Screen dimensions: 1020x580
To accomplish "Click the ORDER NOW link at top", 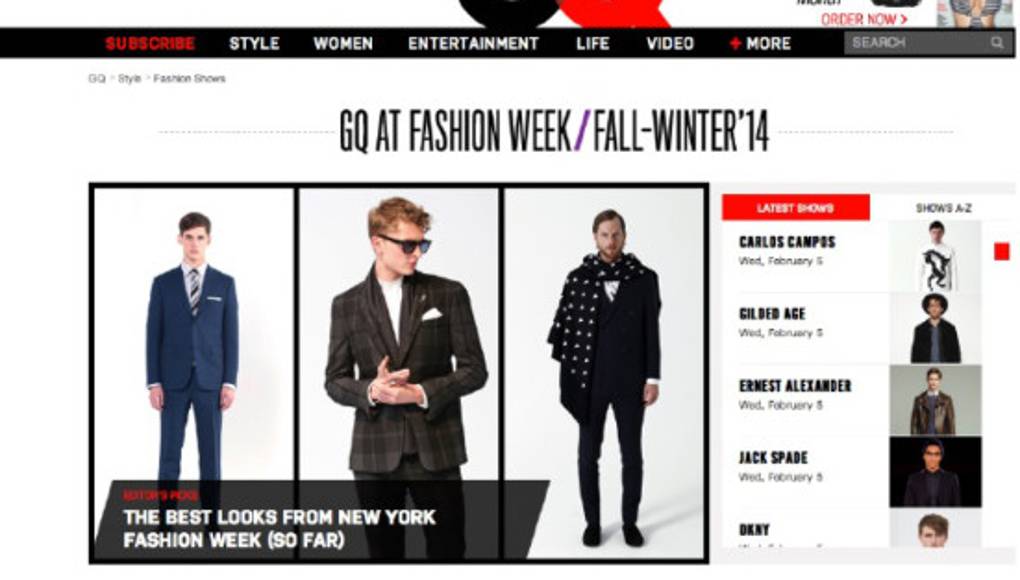I will coord(864,20).
